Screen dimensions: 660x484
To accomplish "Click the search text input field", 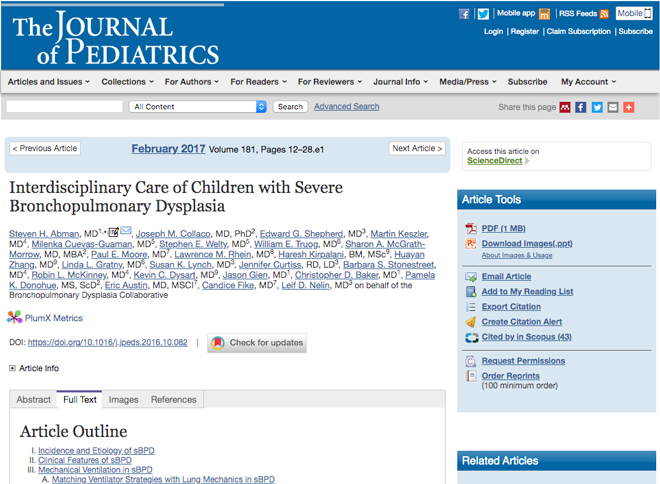I will point(64,106).
